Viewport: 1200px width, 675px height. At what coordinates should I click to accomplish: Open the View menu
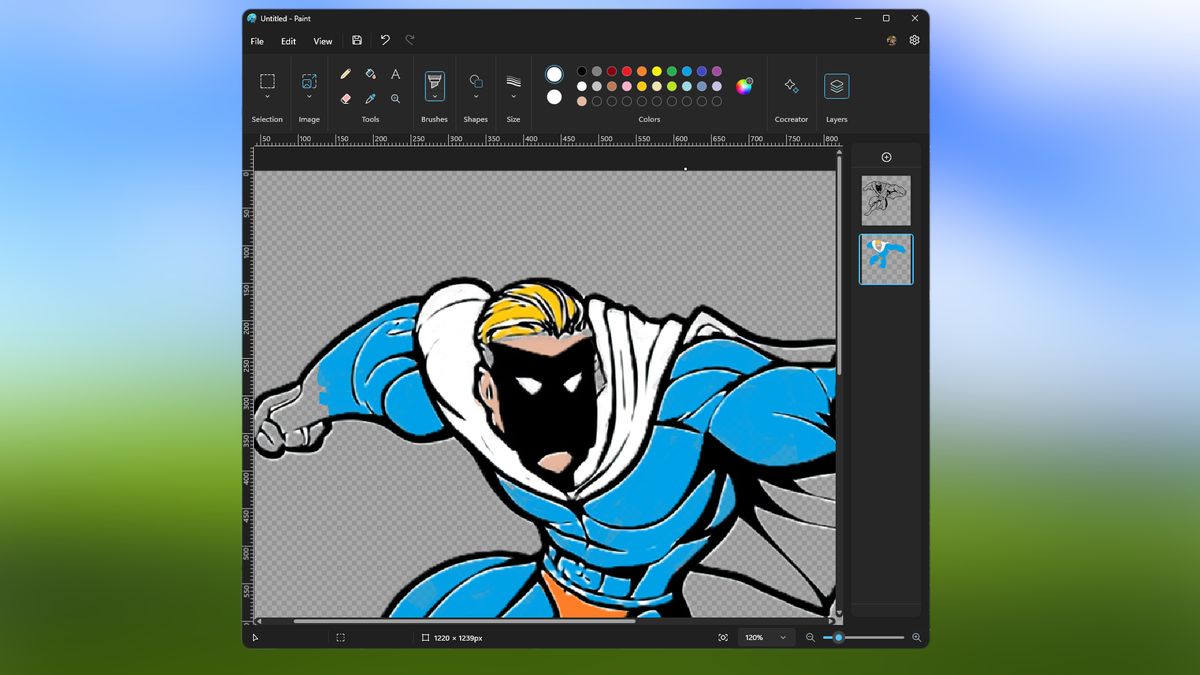[x=322, y=41]
